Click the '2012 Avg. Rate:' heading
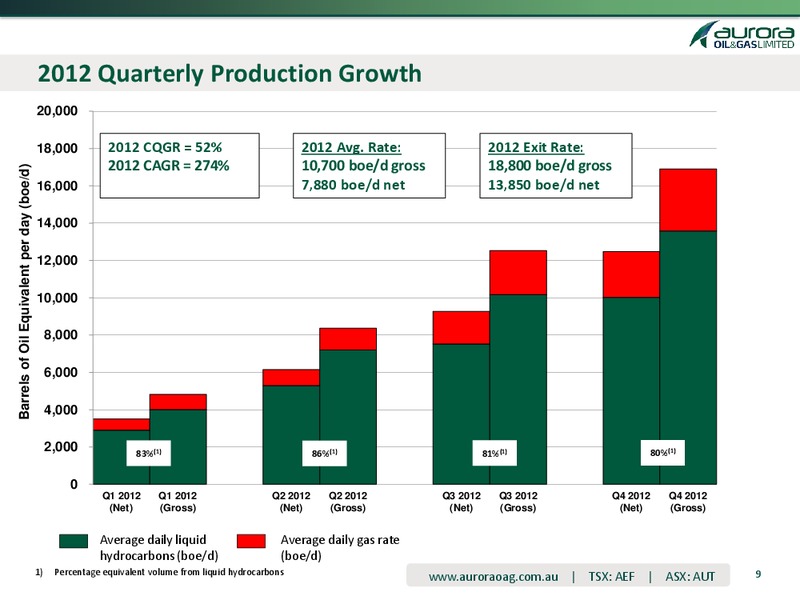This screenshot has height=600, width=800. 351,147
